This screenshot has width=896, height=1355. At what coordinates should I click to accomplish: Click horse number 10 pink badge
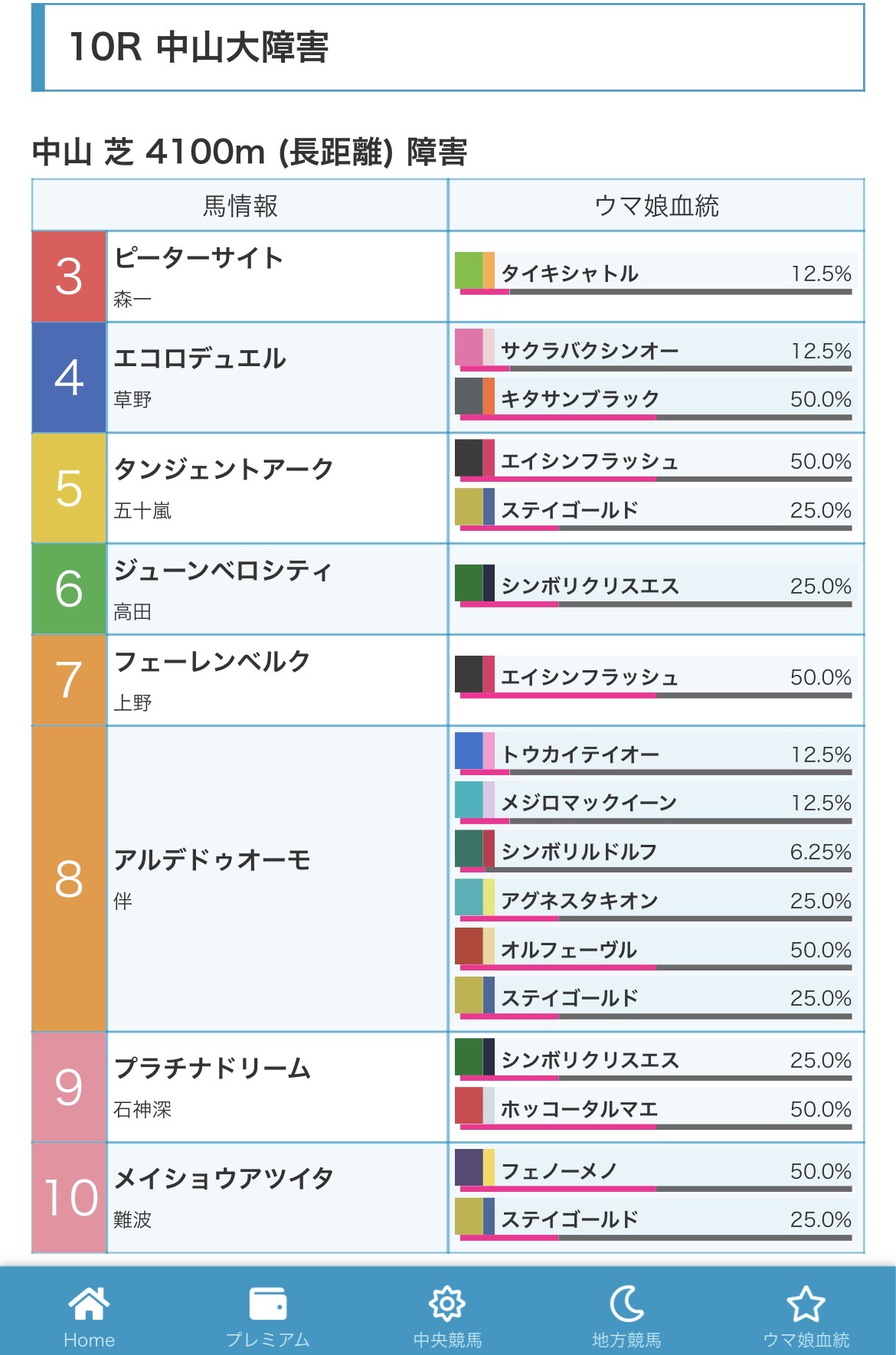(69, 1198)
